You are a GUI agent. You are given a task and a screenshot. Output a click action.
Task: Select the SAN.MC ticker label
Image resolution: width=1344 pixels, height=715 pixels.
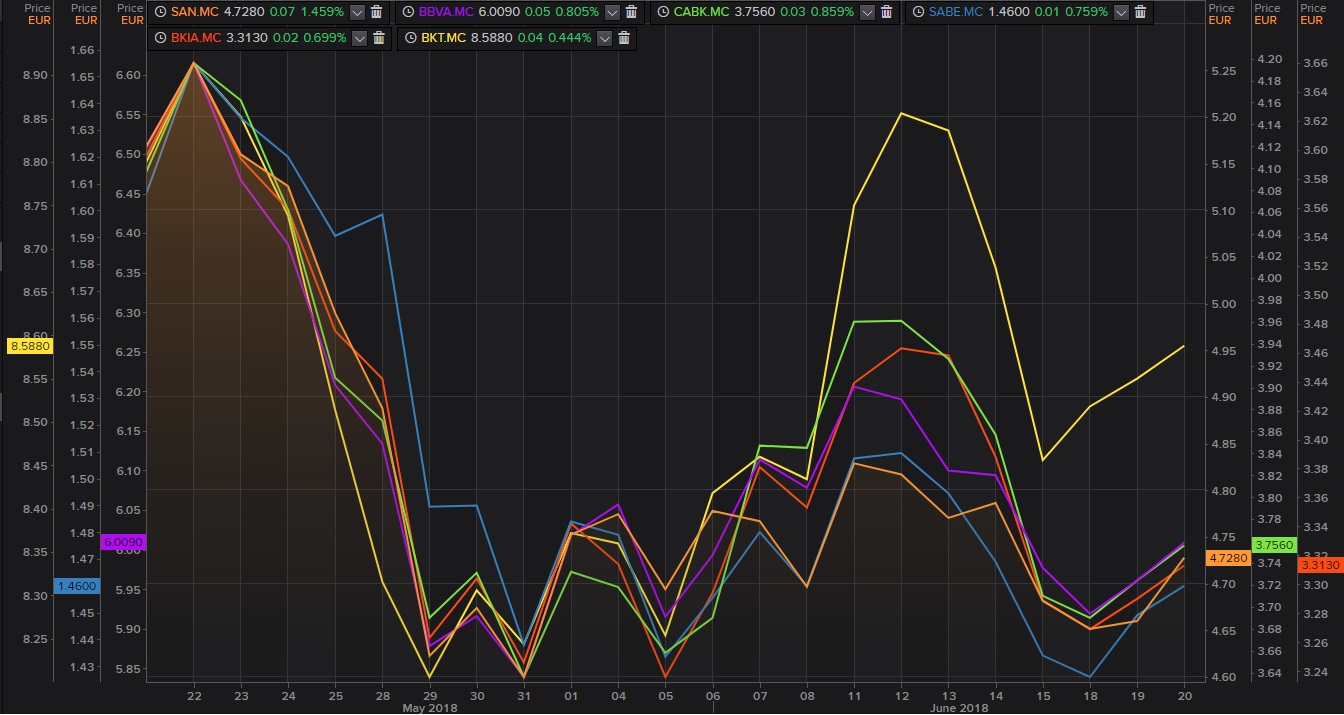(x=194, y=12)
